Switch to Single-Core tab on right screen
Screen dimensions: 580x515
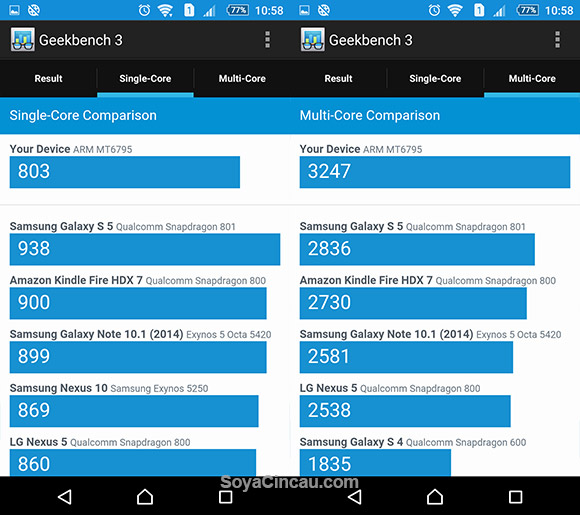pyautogui.click(x=435, y=78)
